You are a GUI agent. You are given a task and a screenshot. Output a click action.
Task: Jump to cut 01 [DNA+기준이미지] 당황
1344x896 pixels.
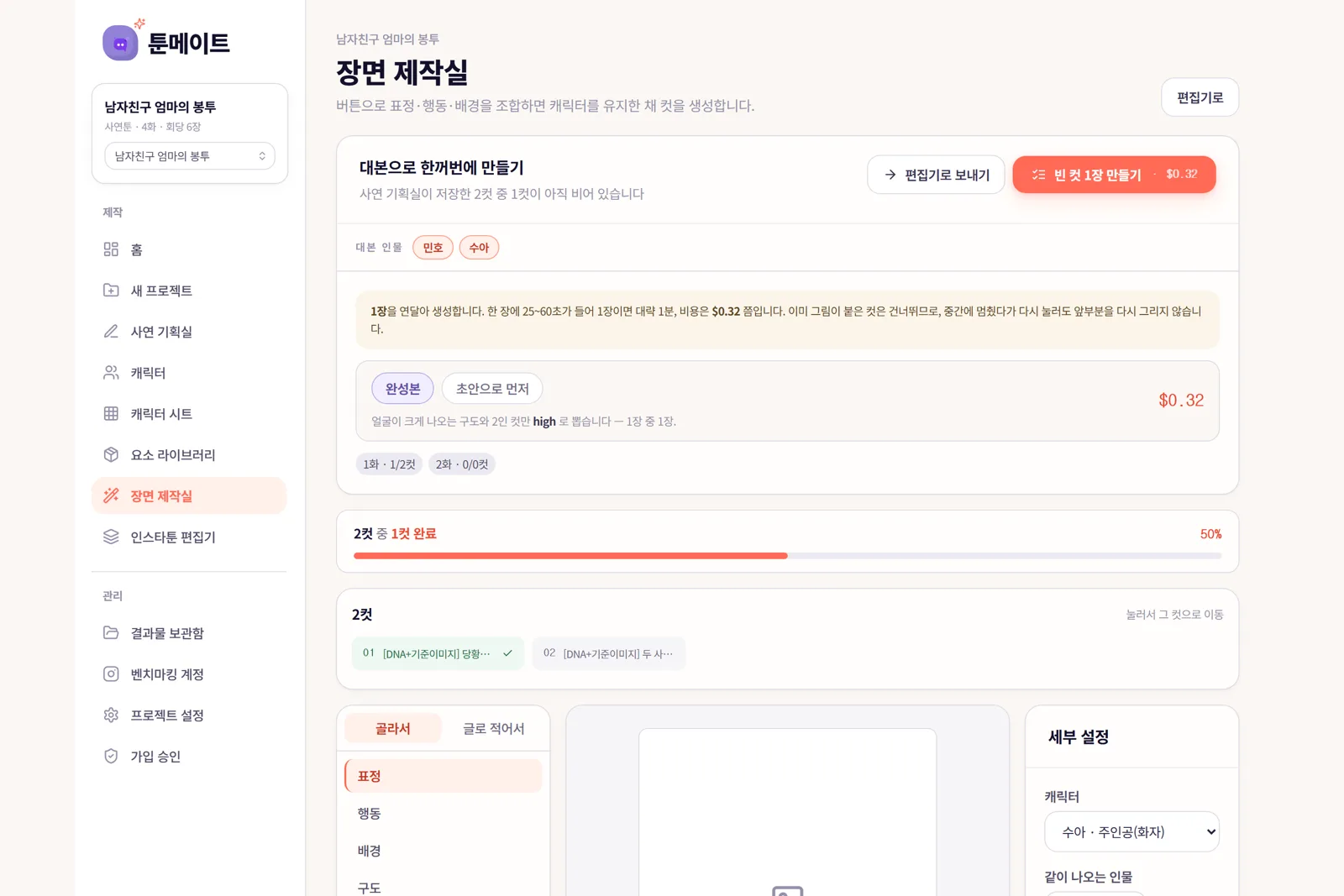(x=438, y=653)
